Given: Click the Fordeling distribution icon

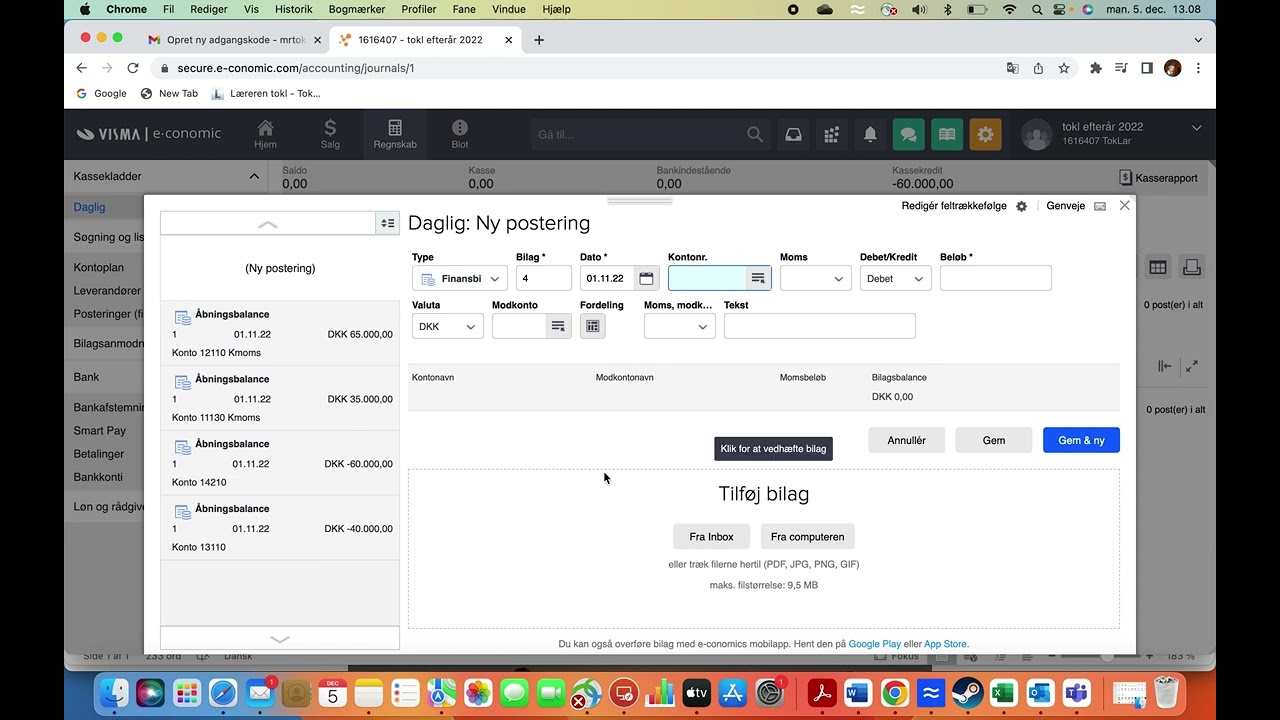Looking at the screenshot, I should click(592, 326).
